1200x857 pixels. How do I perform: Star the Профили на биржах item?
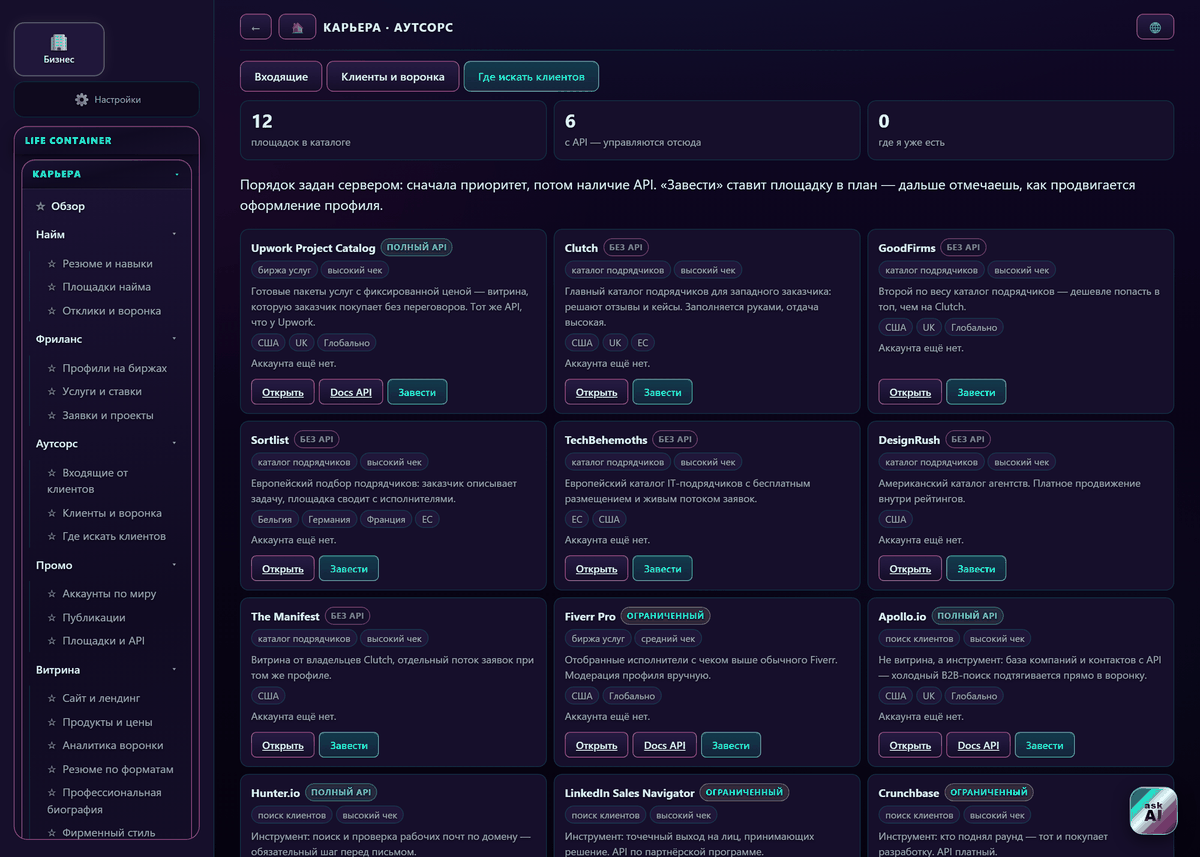(52, 368)
